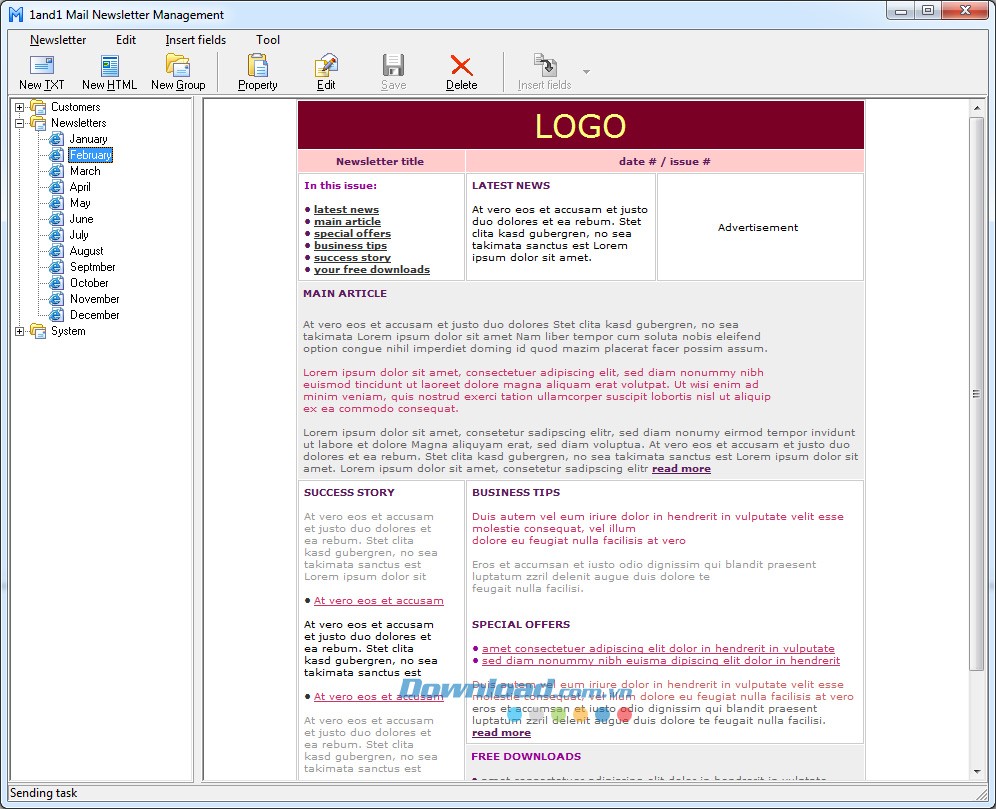Expand the System tree node
996x809 pixels.
(20, 331)
